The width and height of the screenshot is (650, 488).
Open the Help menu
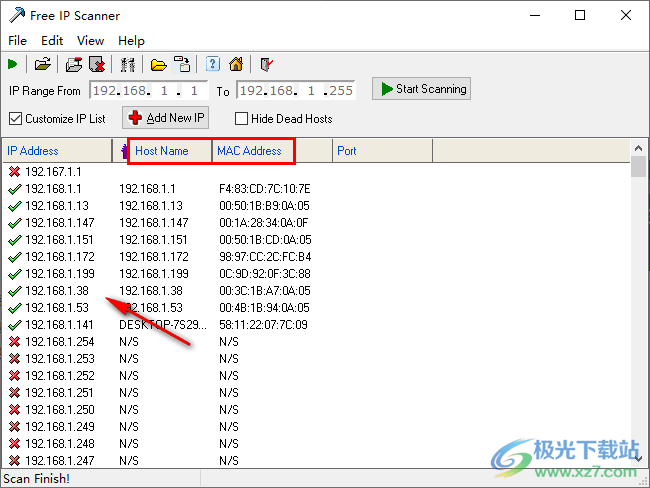pos(131,41)
